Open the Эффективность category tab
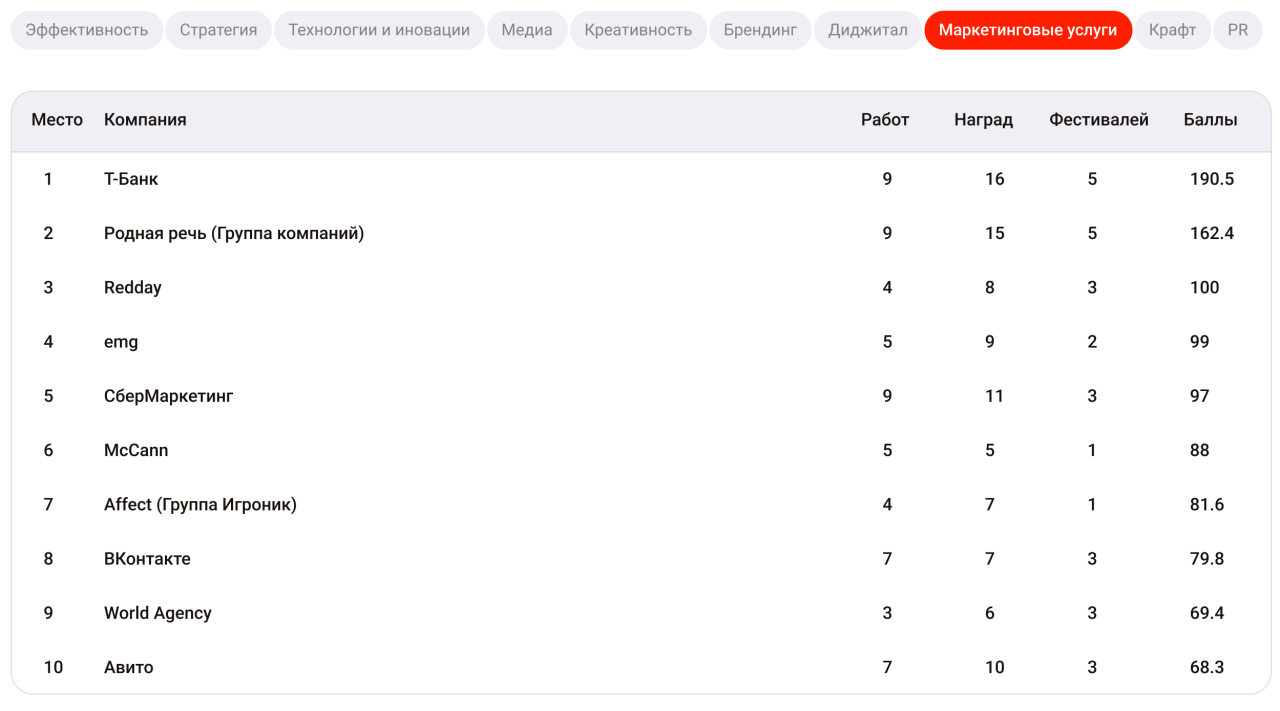The image size is (1280, 711). pyautogui.click(x=87, y=30)
